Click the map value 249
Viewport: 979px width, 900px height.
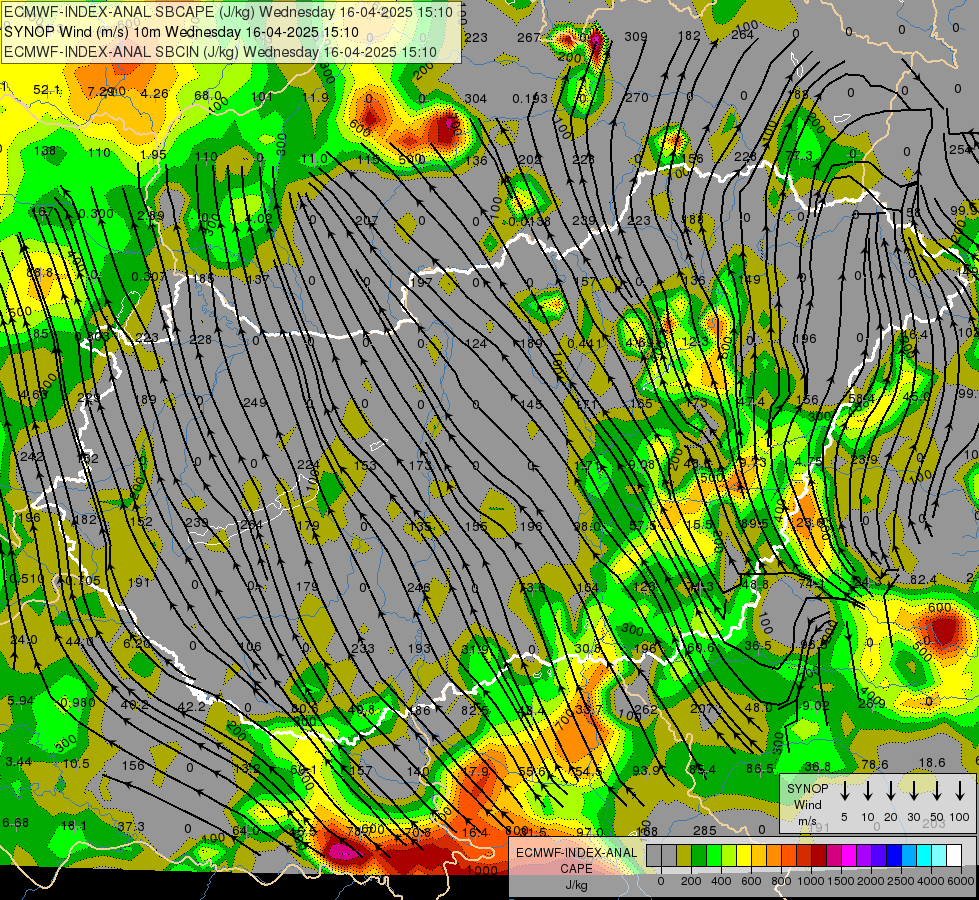click(x=255, y=403)
